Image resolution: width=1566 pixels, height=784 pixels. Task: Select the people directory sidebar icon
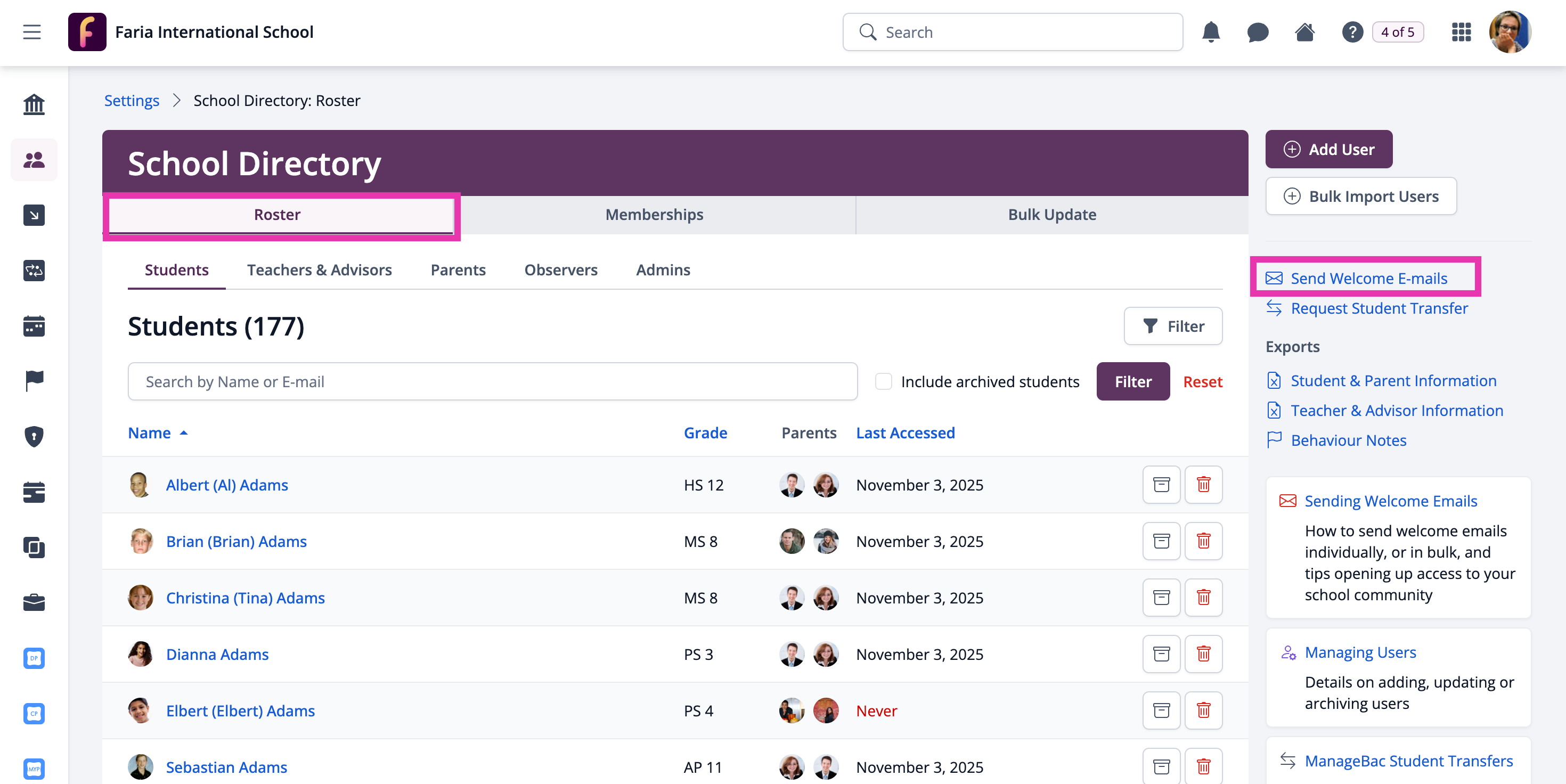34,160
